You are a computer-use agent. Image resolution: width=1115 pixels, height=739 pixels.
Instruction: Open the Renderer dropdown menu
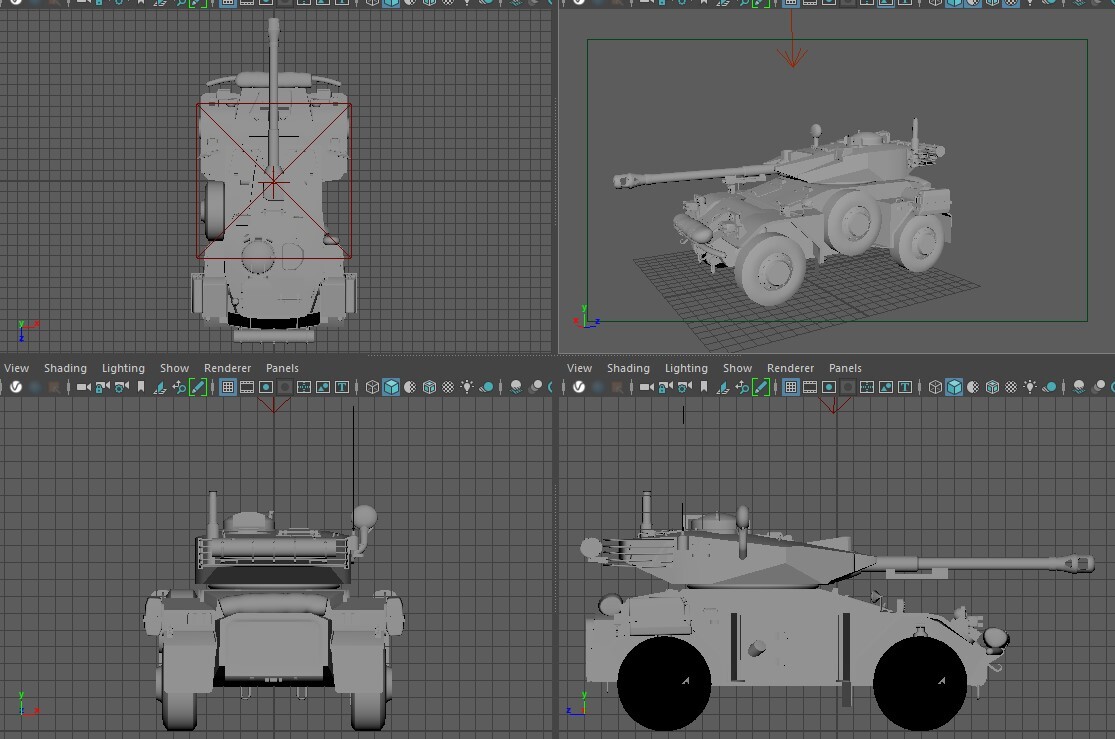227,368
